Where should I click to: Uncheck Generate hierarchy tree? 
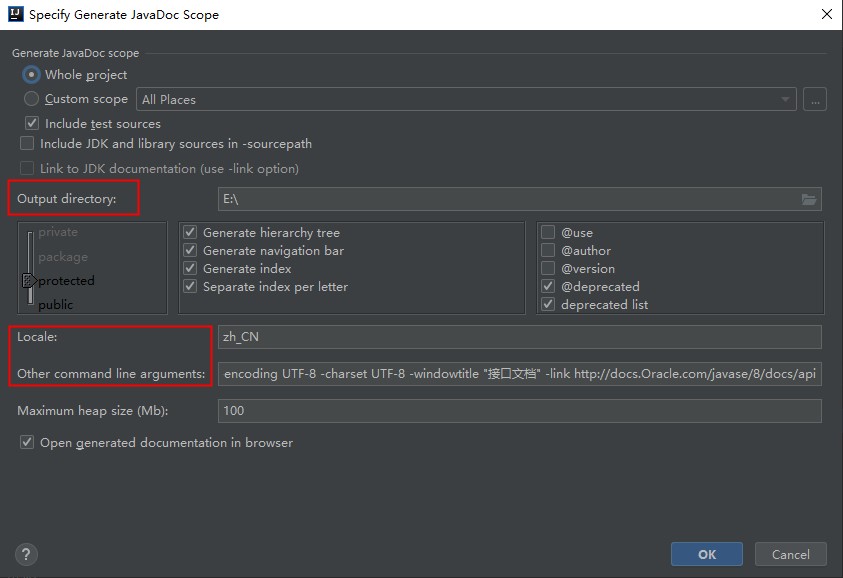[190, 233]
